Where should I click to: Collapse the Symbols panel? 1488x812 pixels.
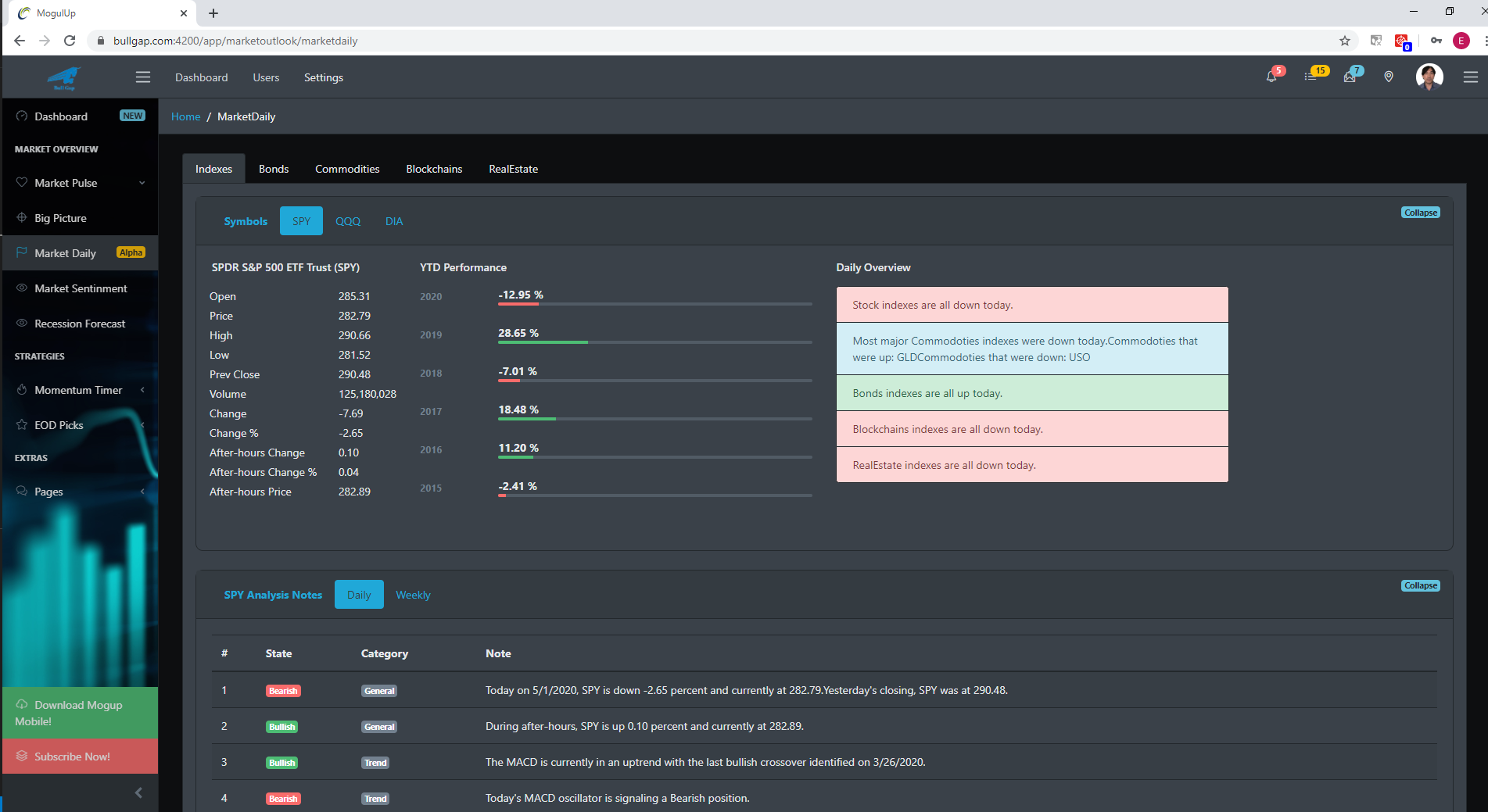coord(1421,213)
